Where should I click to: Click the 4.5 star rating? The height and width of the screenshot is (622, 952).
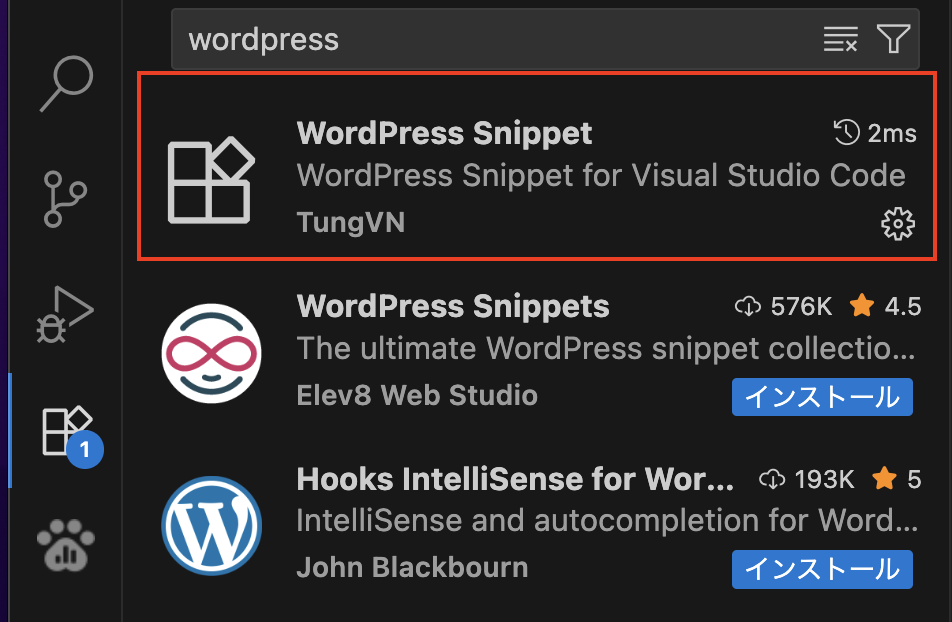point(885,306)
